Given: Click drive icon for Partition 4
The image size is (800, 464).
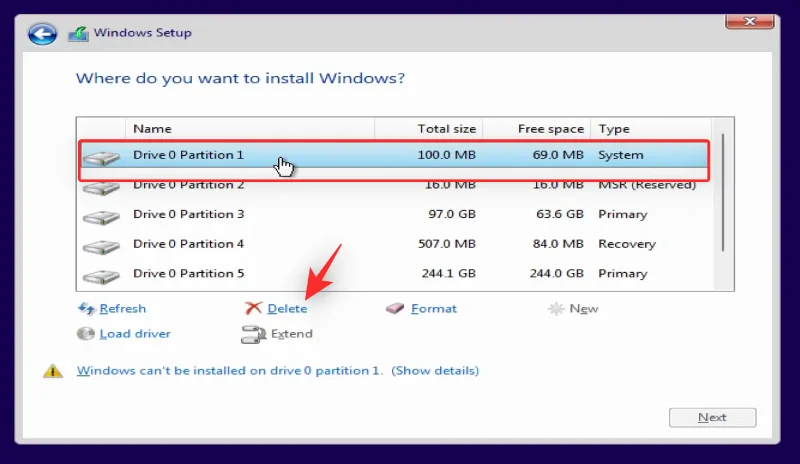Looking at the screenshot, I should pyautogui.click(x=101, y=247).
